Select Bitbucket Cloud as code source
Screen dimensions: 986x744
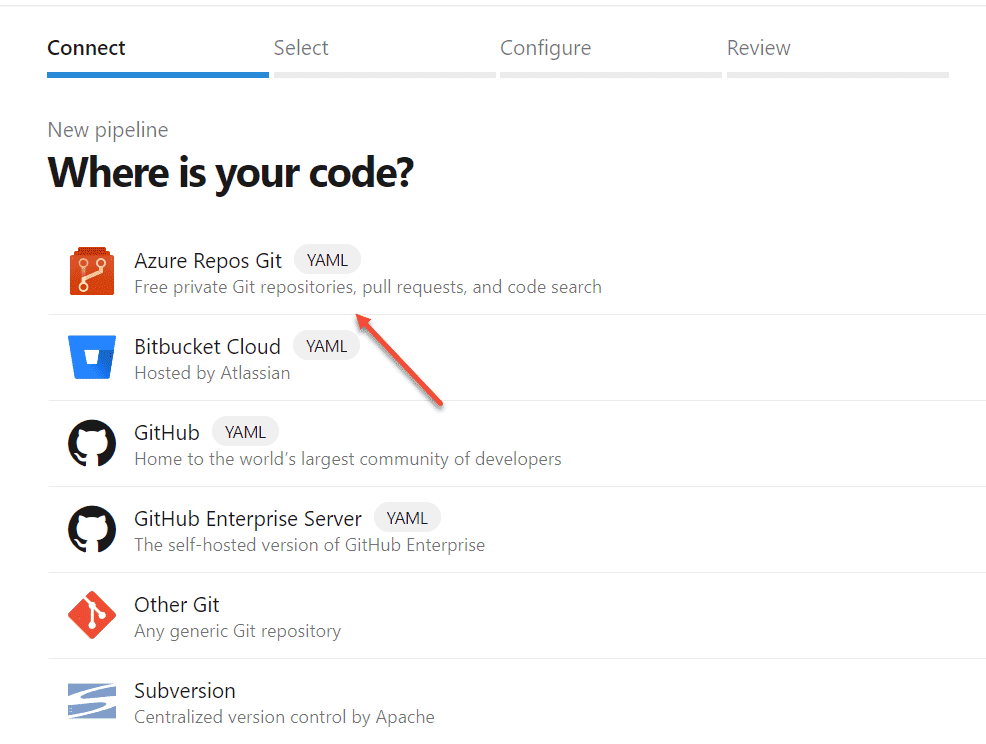click(517, 358)
